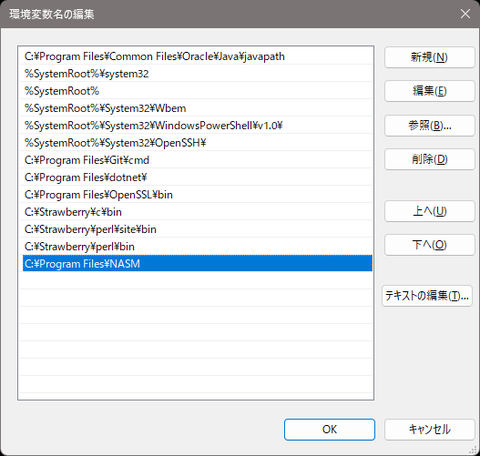The height and width of the screenshot is (456, 480).
Task: Click the 編集(E) button
Action: [x=429, y=91]
